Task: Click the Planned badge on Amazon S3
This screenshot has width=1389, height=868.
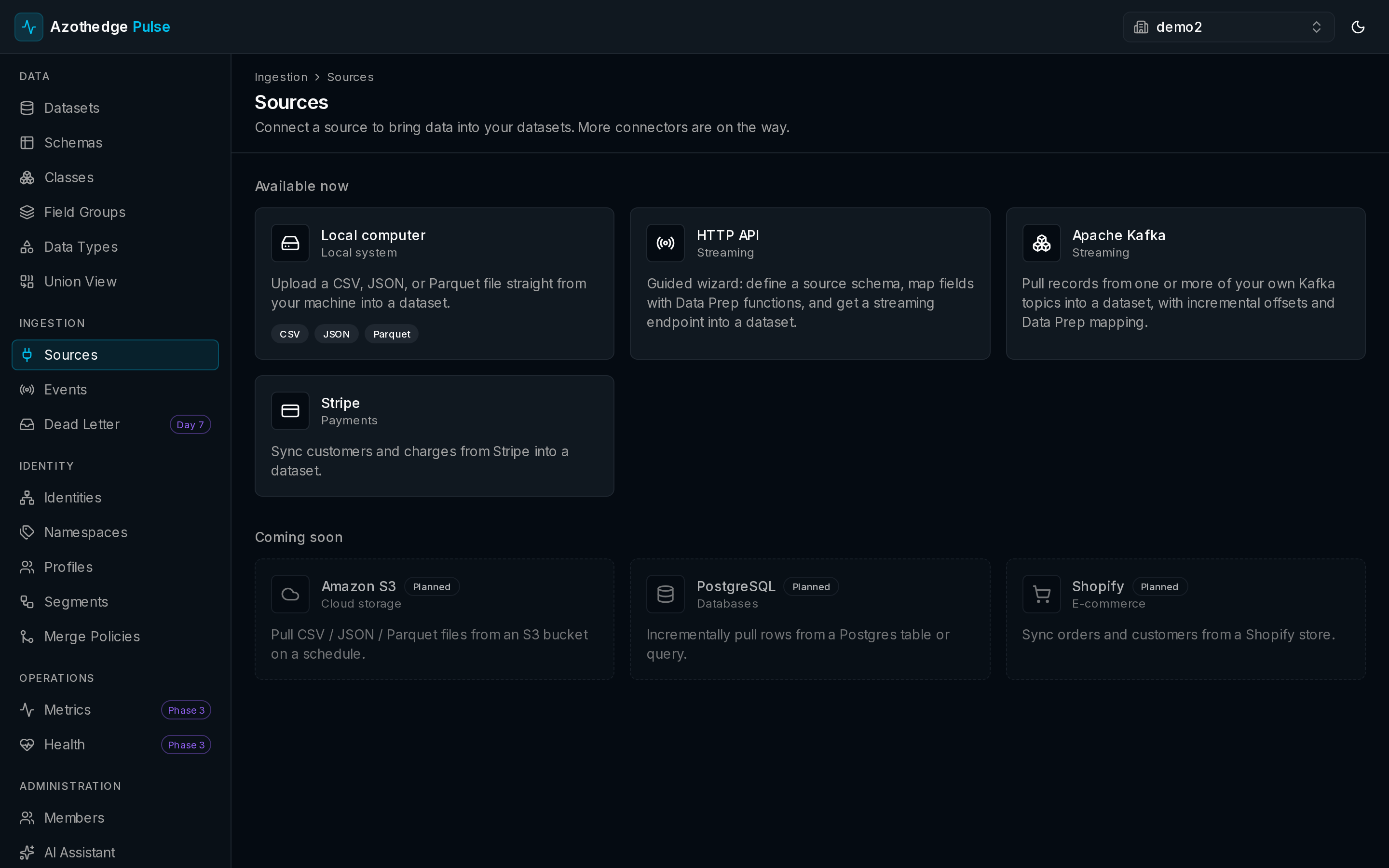Action: click(x=432, y=587)
